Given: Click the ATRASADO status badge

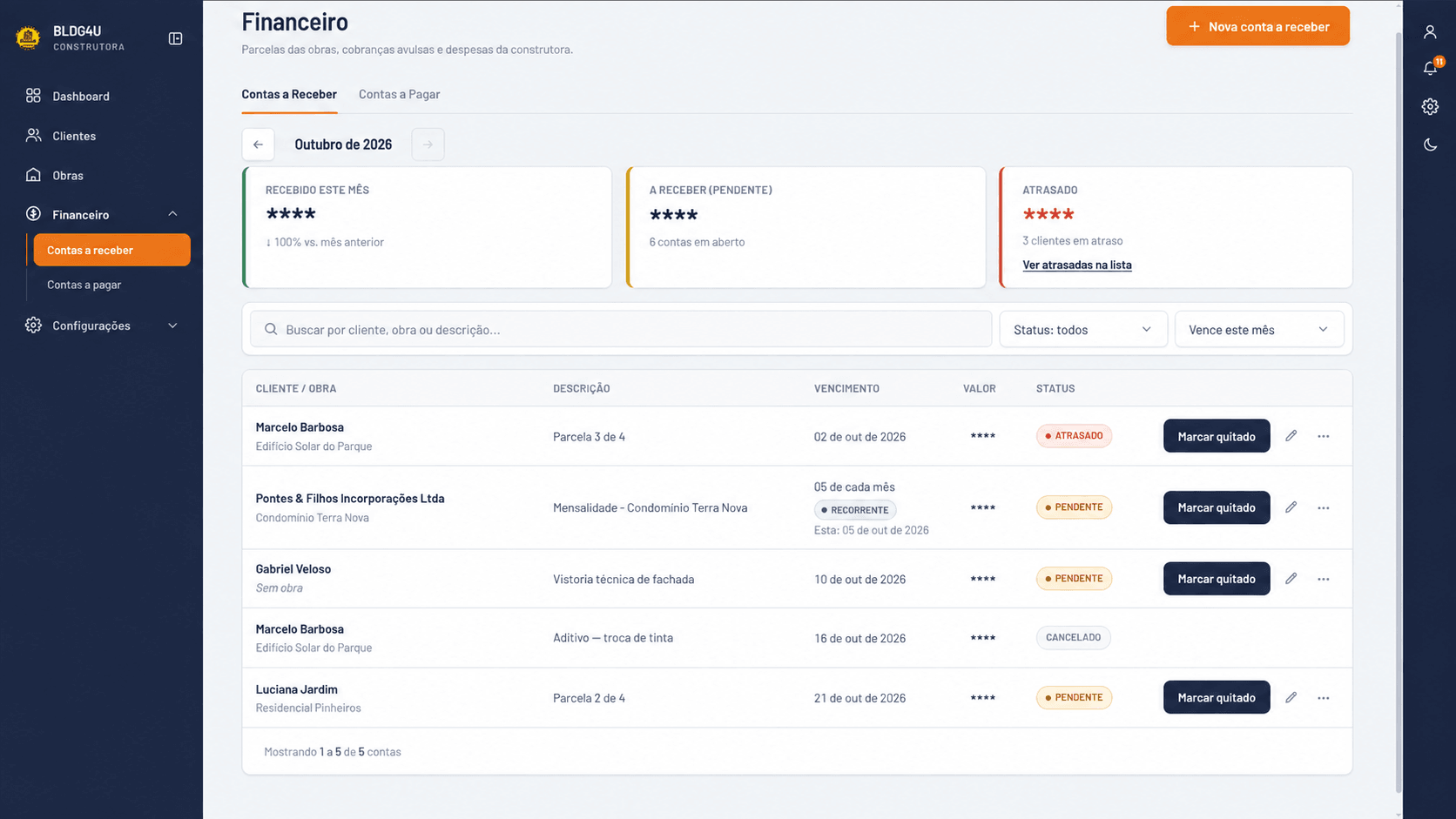Looking at the screenshot, I should (1074, 436).
